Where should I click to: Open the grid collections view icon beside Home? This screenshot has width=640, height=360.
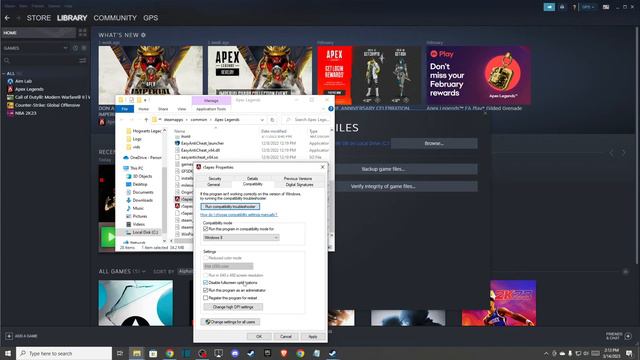tap(82, 33)
